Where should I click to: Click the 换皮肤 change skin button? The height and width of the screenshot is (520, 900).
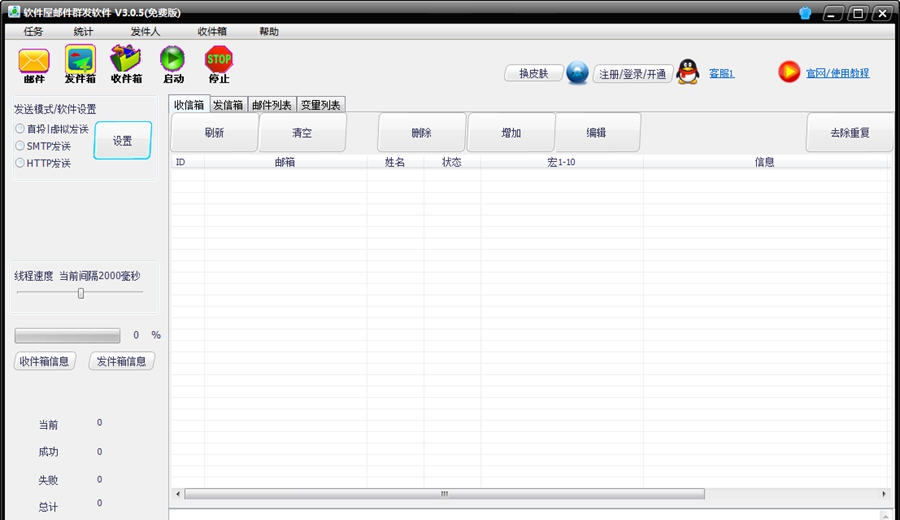(534, 73)
